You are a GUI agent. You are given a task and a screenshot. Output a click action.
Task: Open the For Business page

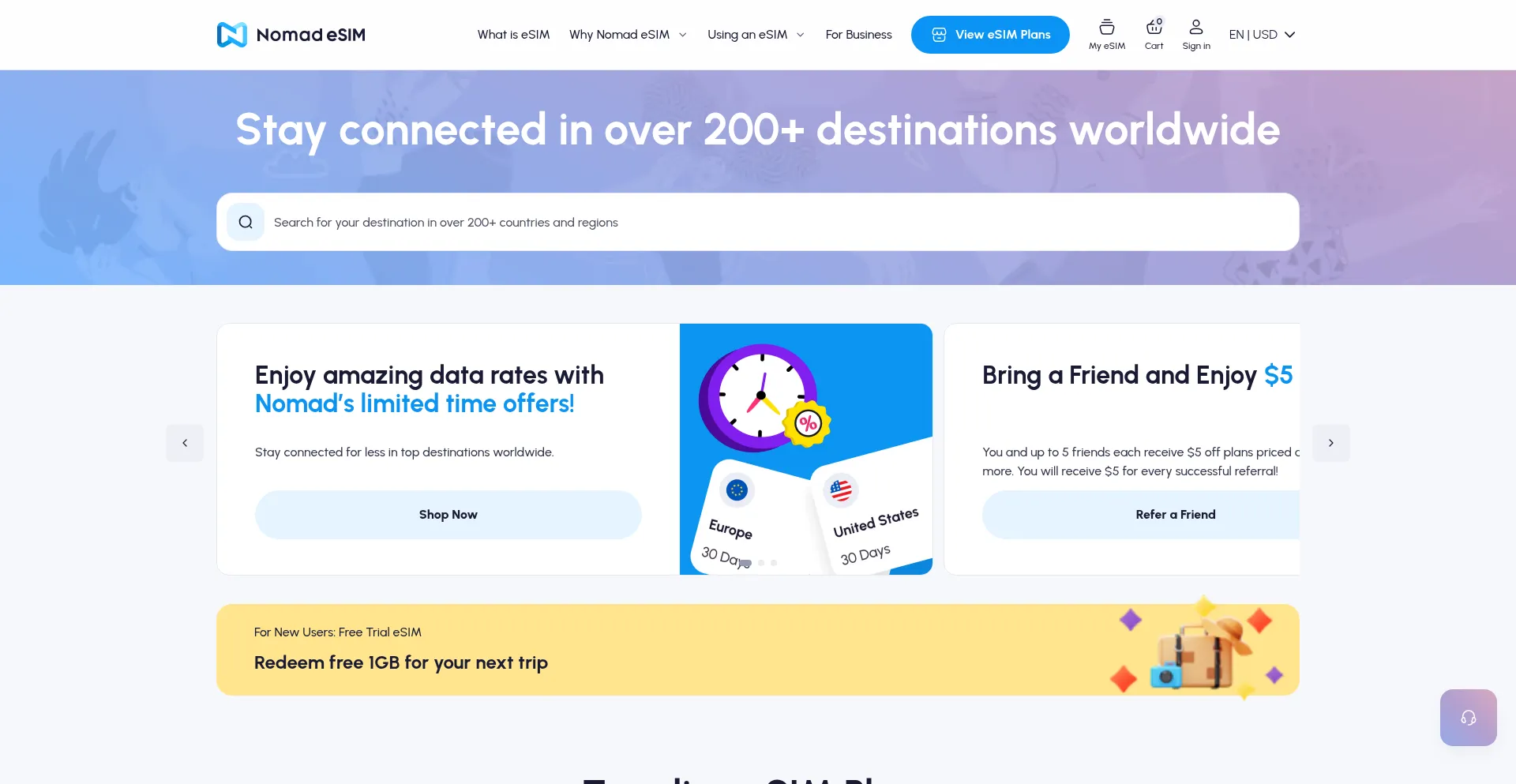pos(858,34)
